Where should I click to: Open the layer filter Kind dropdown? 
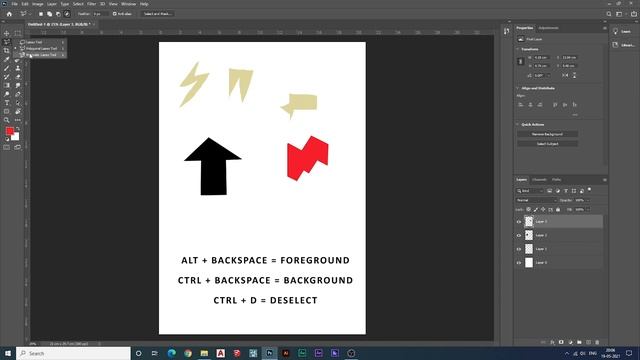tap(530, 191)
